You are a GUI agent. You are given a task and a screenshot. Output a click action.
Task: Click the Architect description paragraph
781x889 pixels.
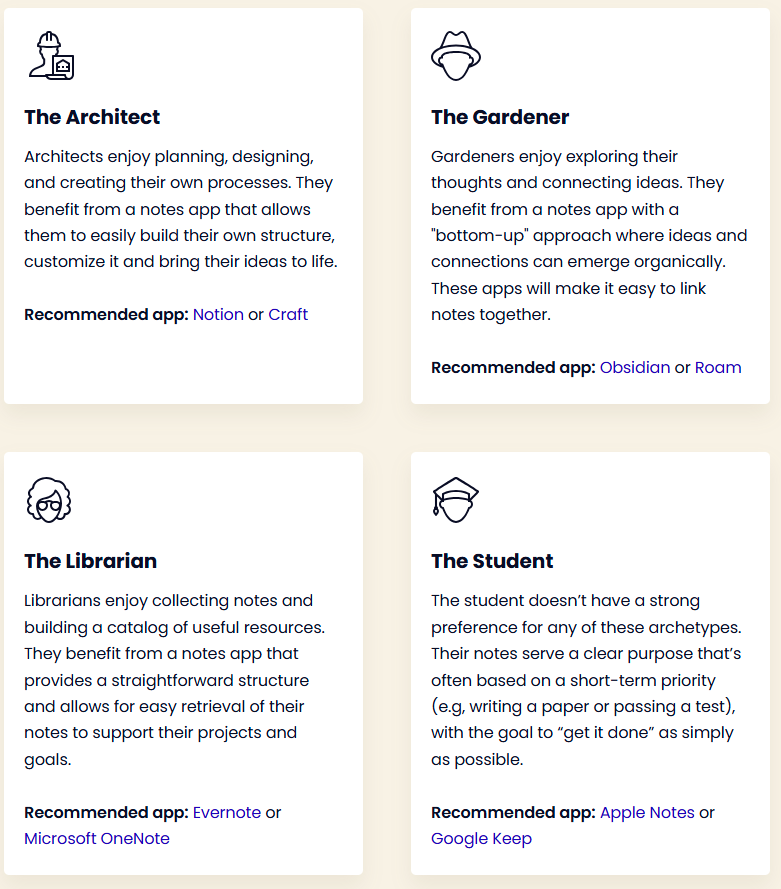[x=181, y=210]
